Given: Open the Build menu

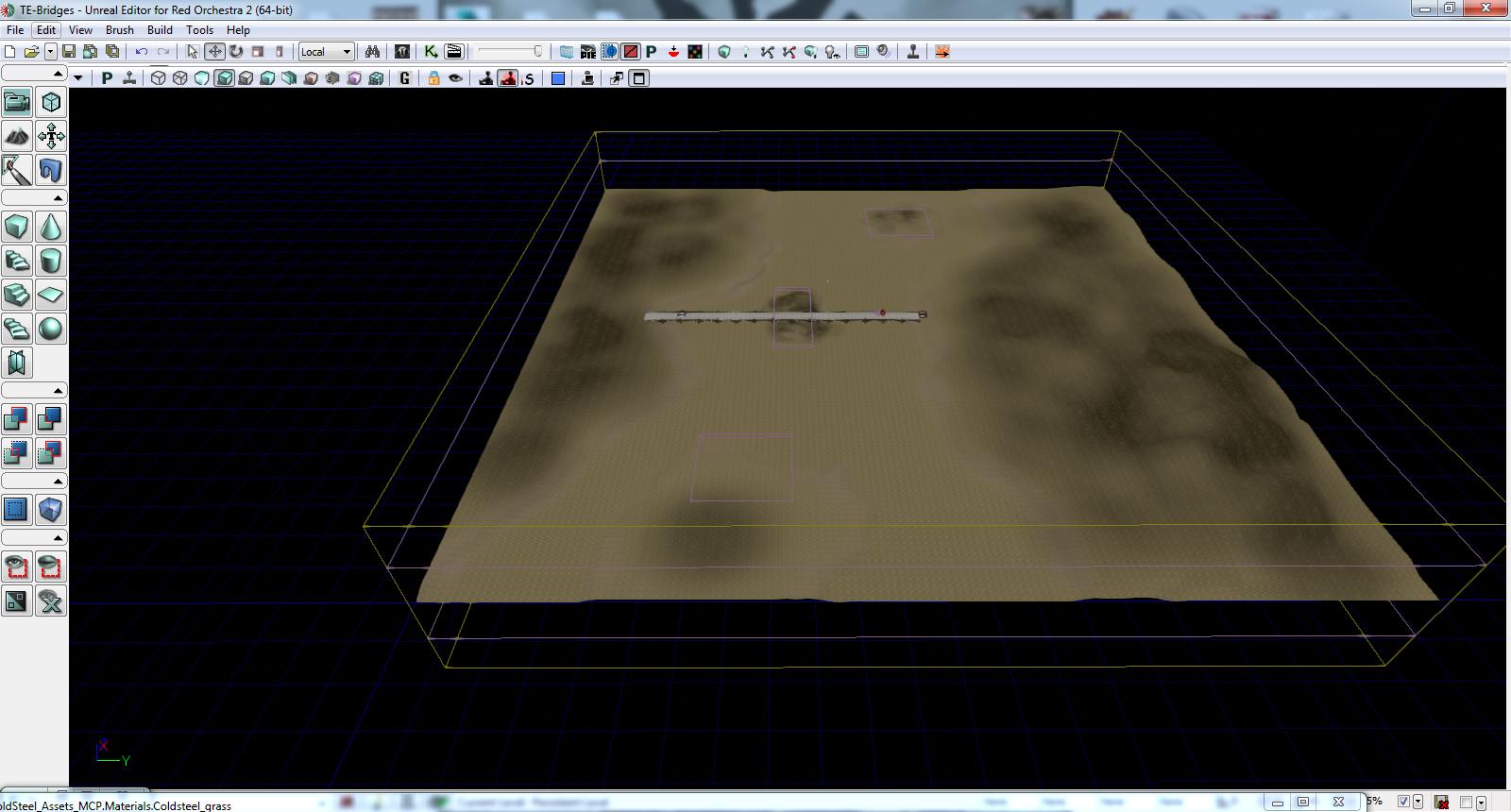Looking at the screenshot, I should coord(160,30).
